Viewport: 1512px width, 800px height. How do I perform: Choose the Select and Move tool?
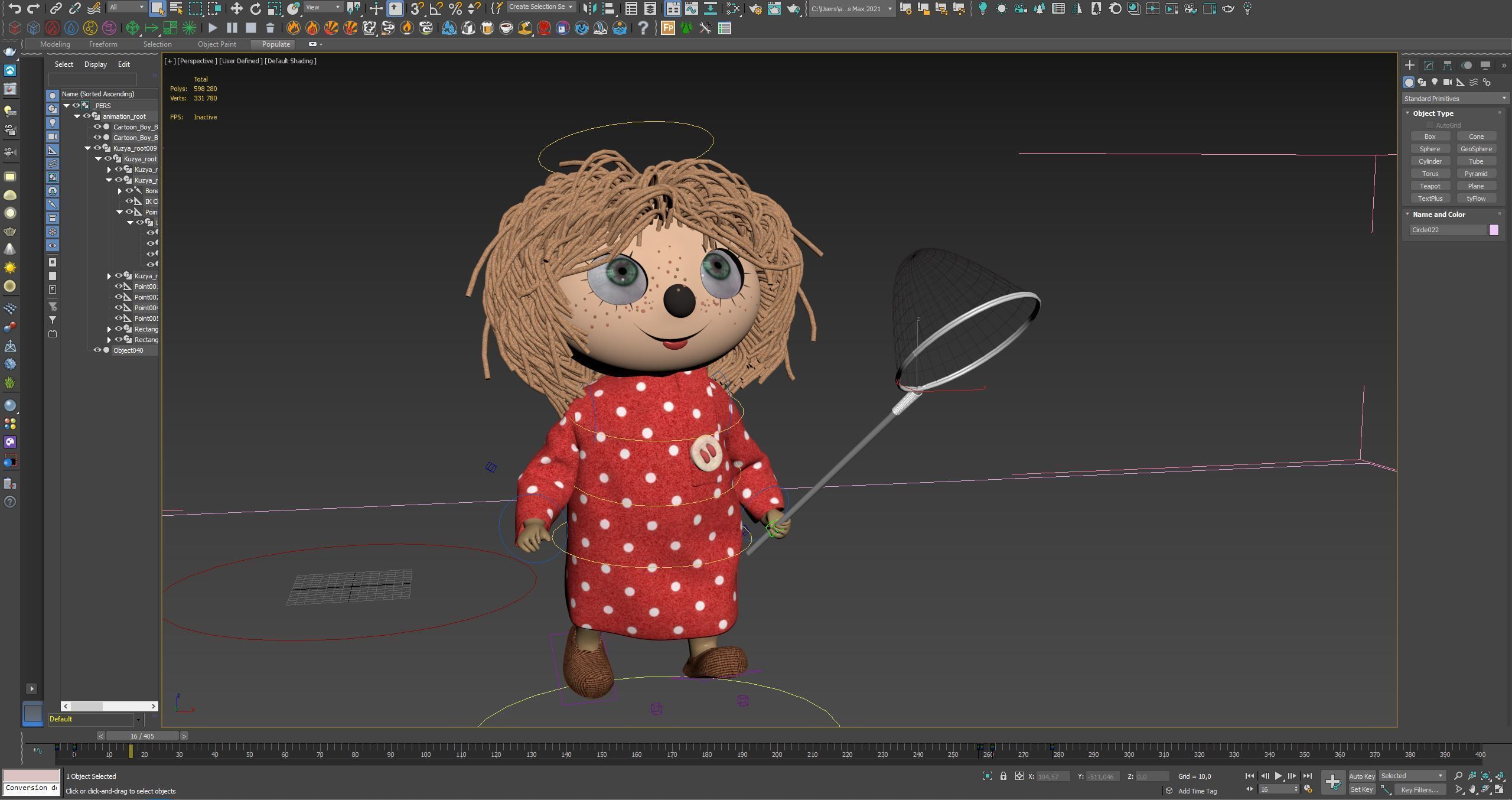[236, 8]
